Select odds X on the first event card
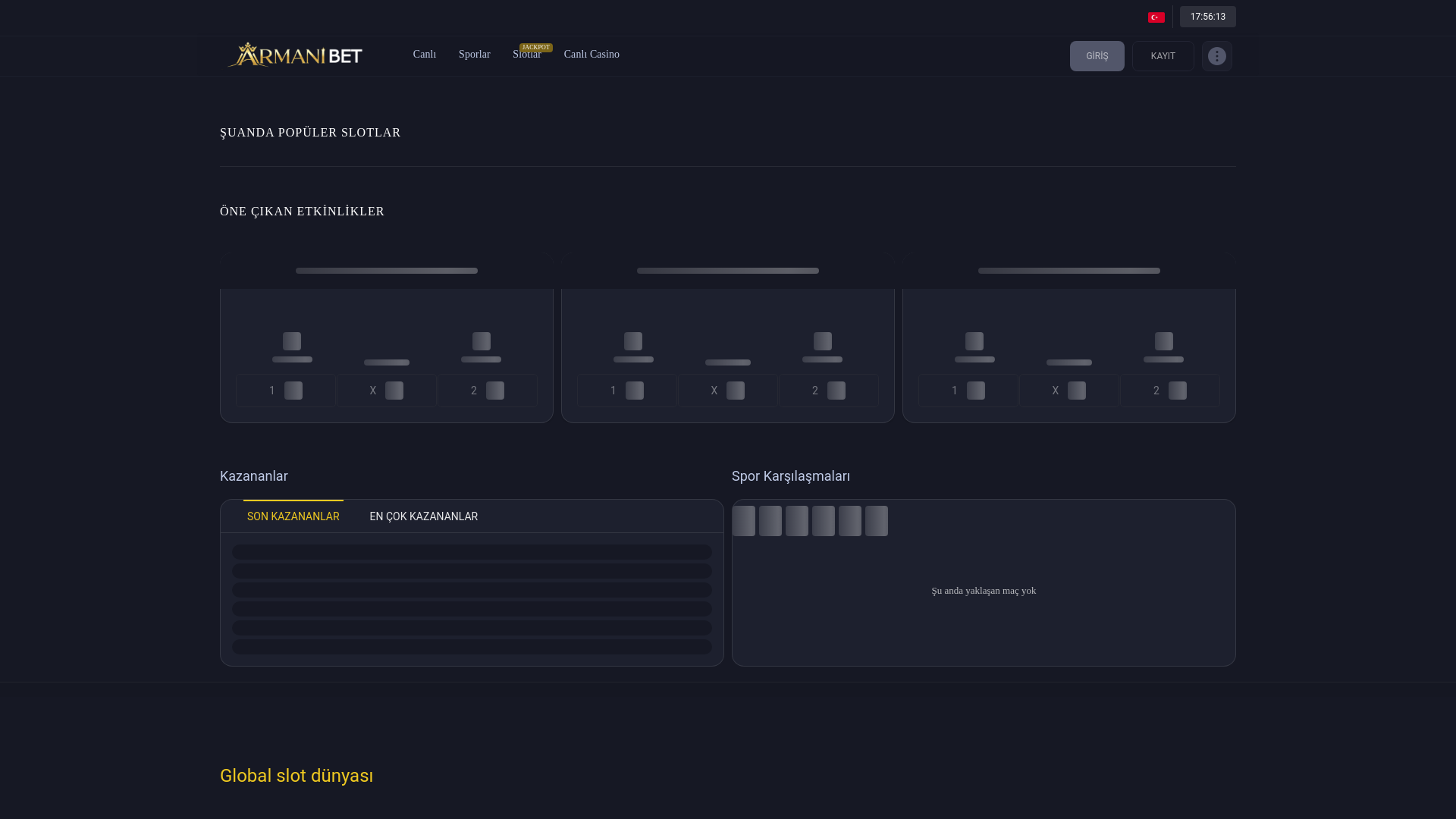The image size is (1456, 819). [x=386, y=391]
